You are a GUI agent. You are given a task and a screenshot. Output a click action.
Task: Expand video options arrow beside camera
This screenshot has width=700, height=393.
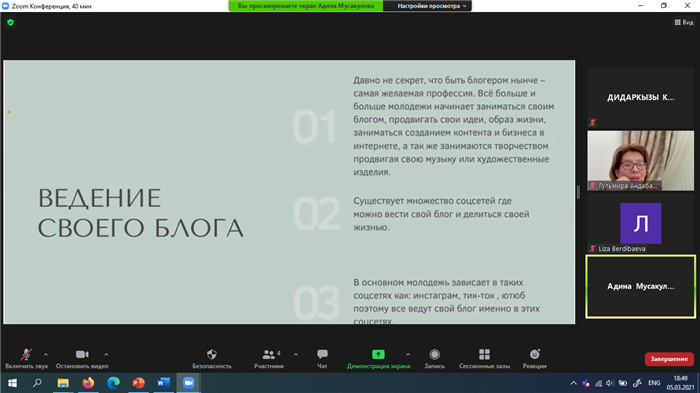pyautogui.click(x=106, y=355)
